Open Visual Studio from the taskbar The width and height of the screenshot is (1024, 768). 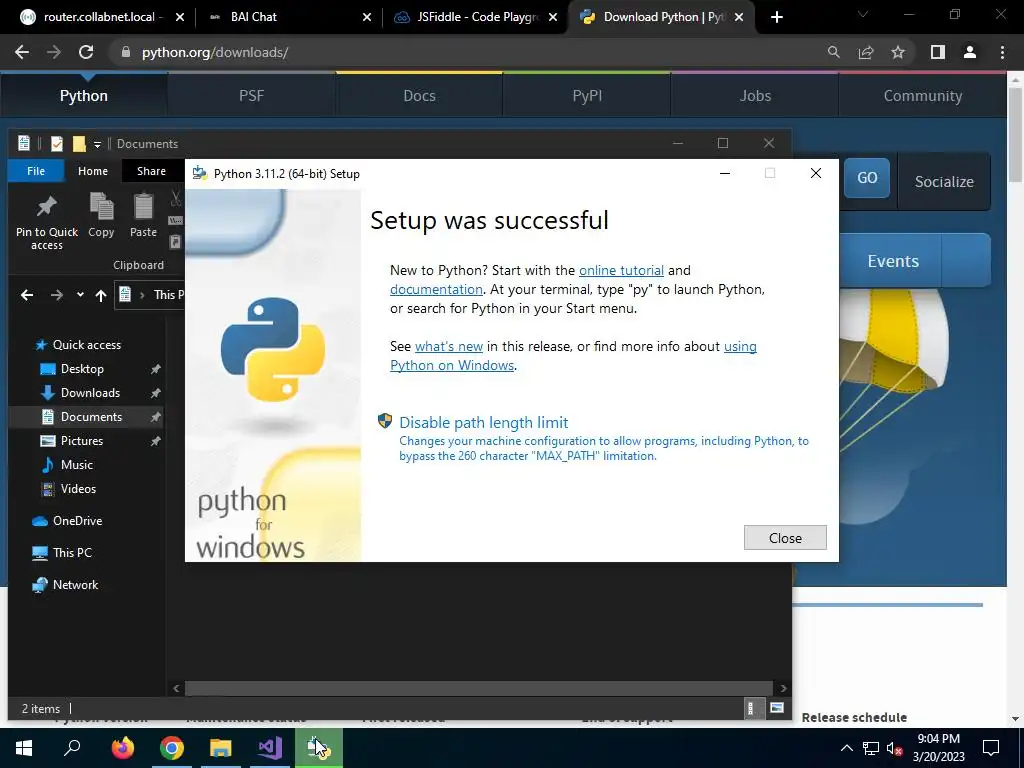pos(269,748)
